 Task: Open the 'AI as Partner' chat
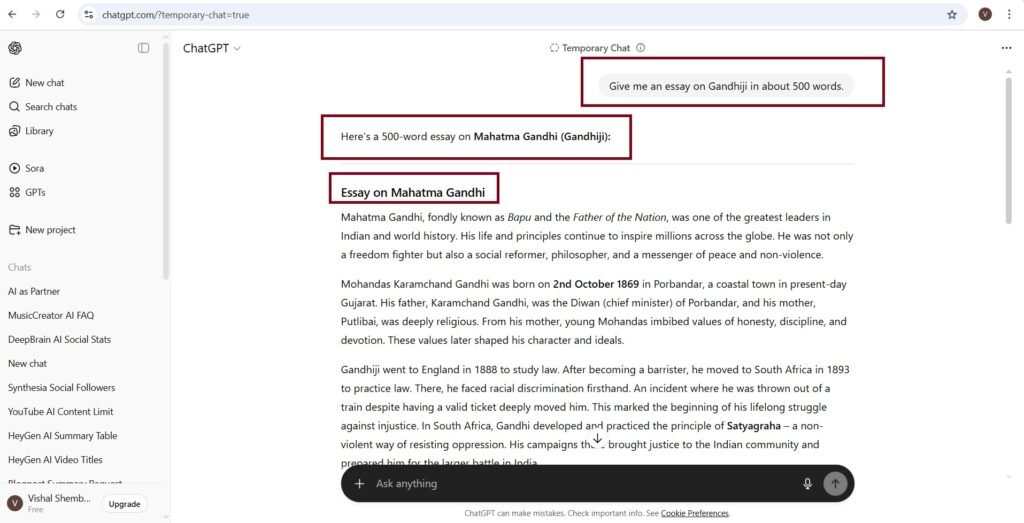tap(34, 292)
